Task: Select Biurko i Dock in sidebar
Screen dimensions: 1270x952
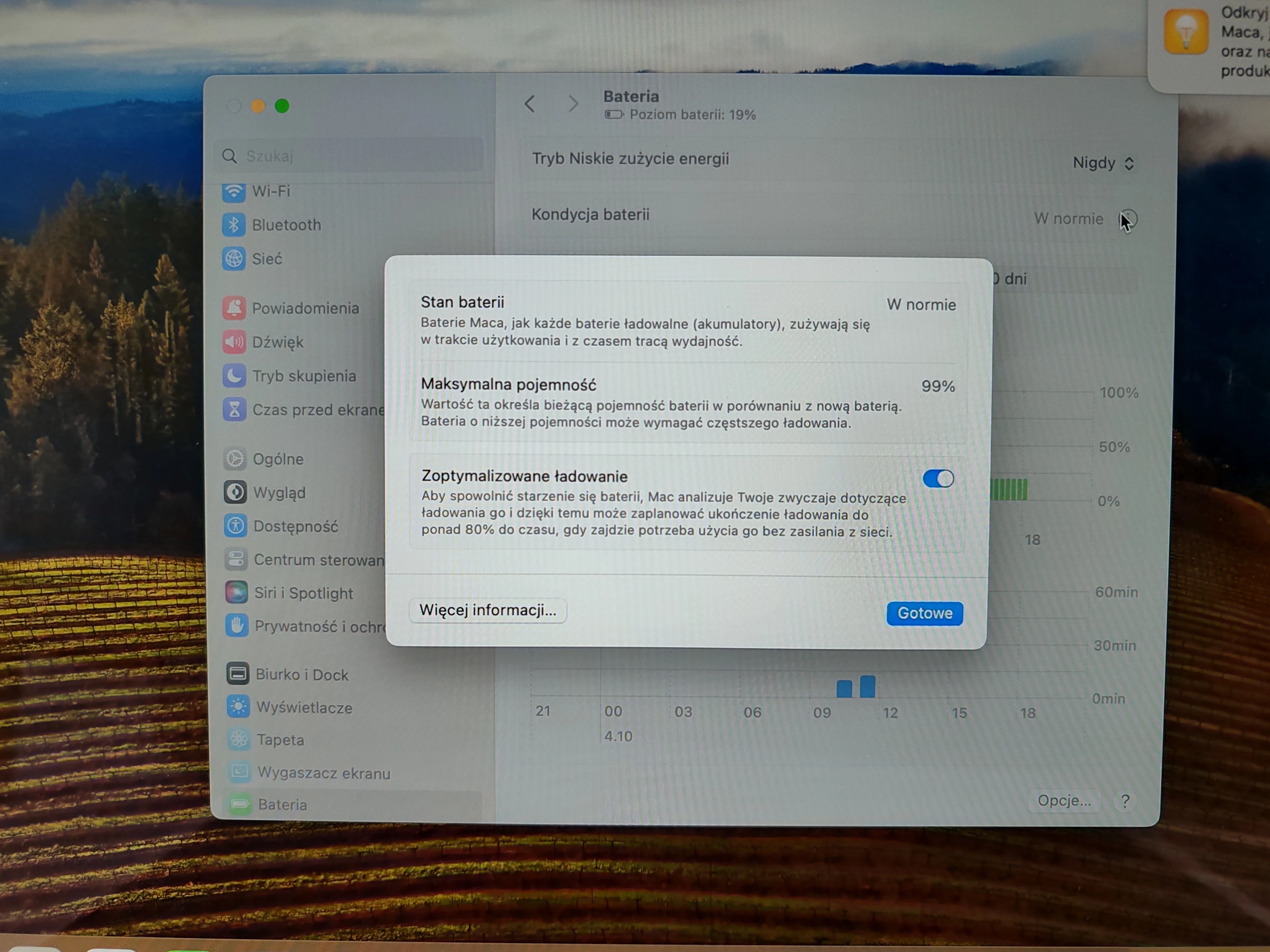Action: (301, 674)
